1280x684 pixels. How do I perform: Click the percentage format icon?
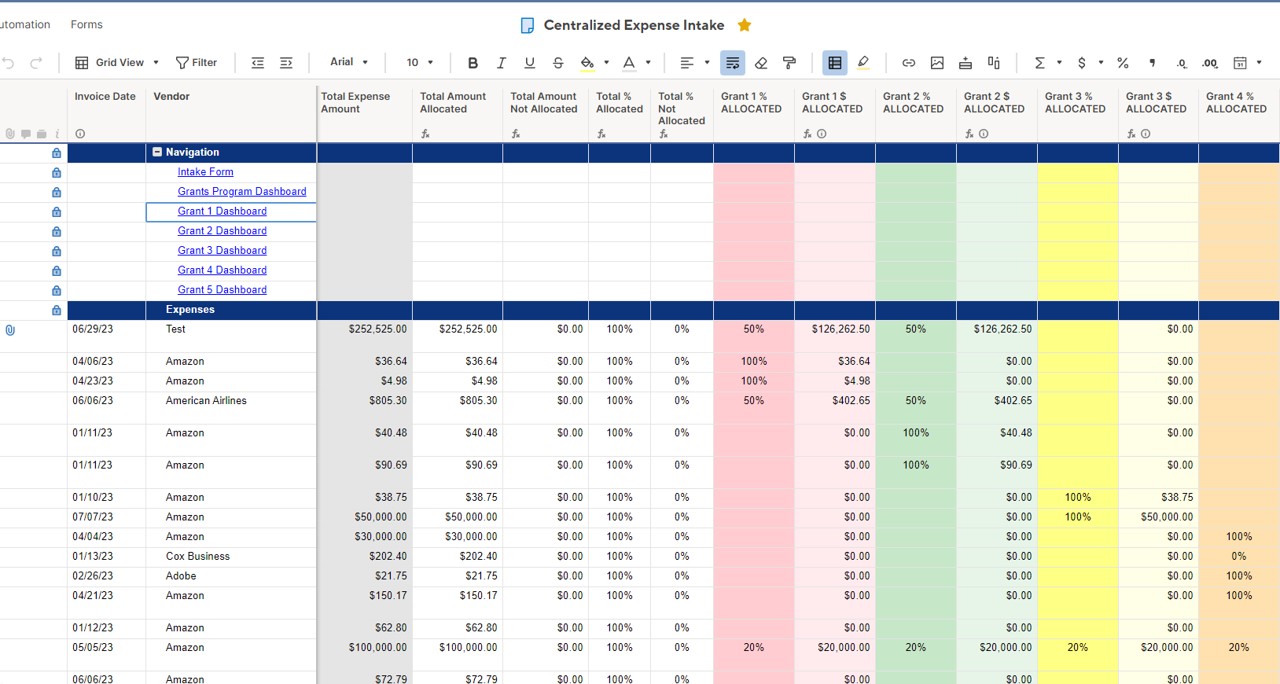pyautogui.click(x=1123, y=63)
